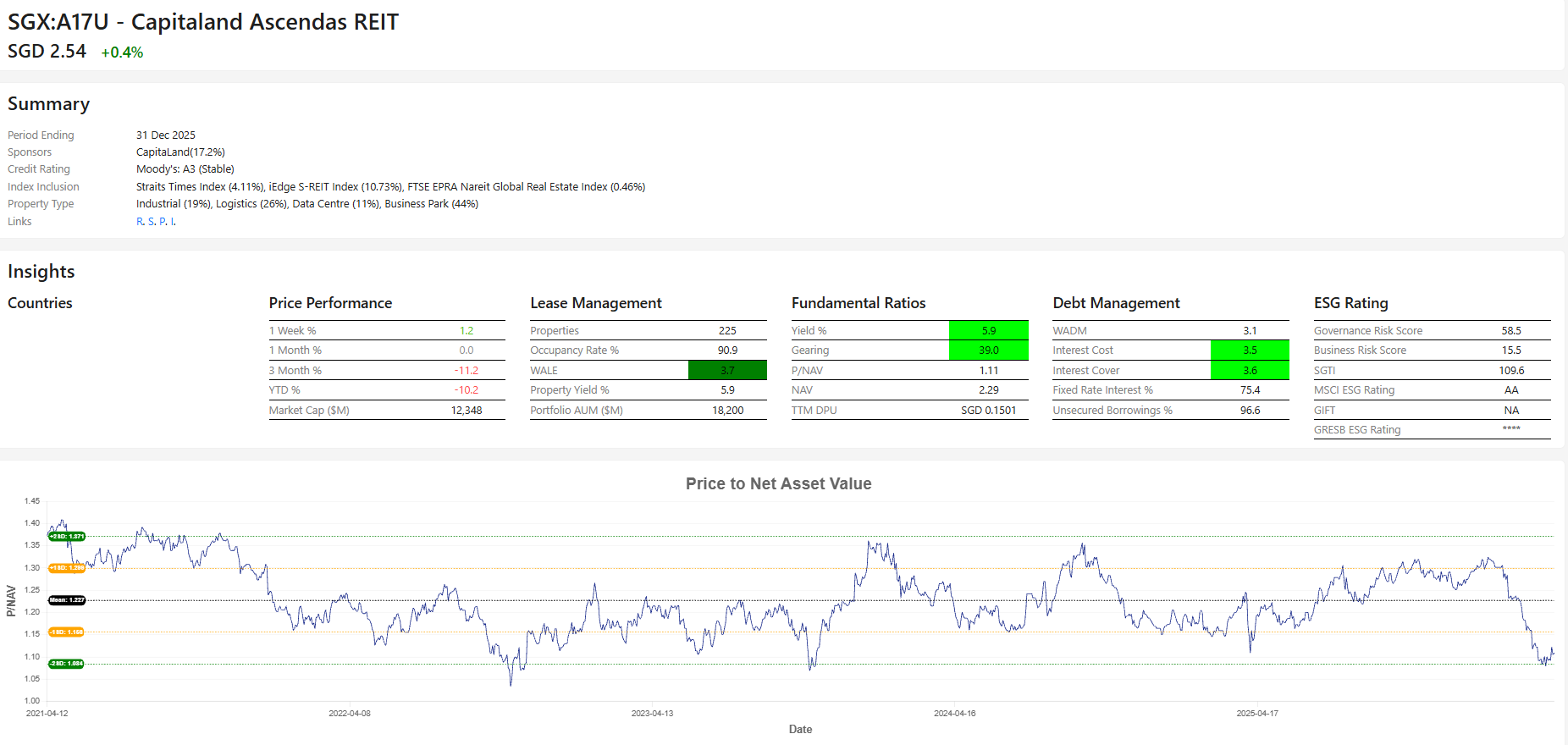The height and width of the screenshot is (745, 1568).
Task: Click the green Gearing value cell
Action: pos(988,350)
